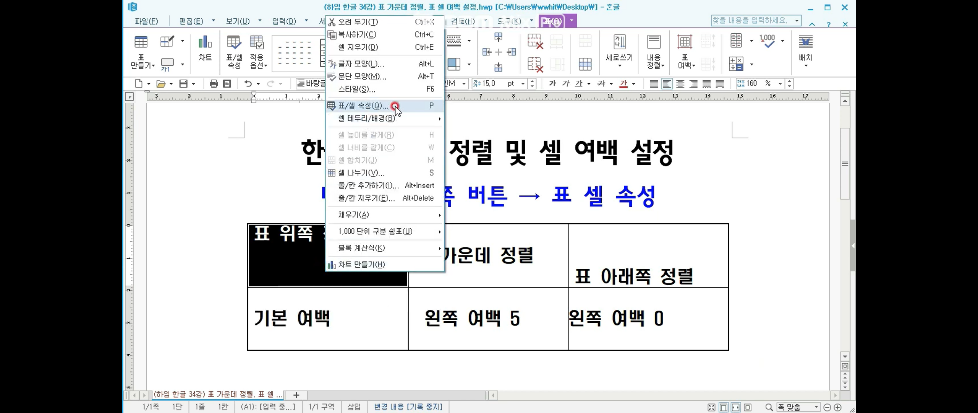
Task: Open the font size 15.0 pt dropdown
Action: click(521, 83)
